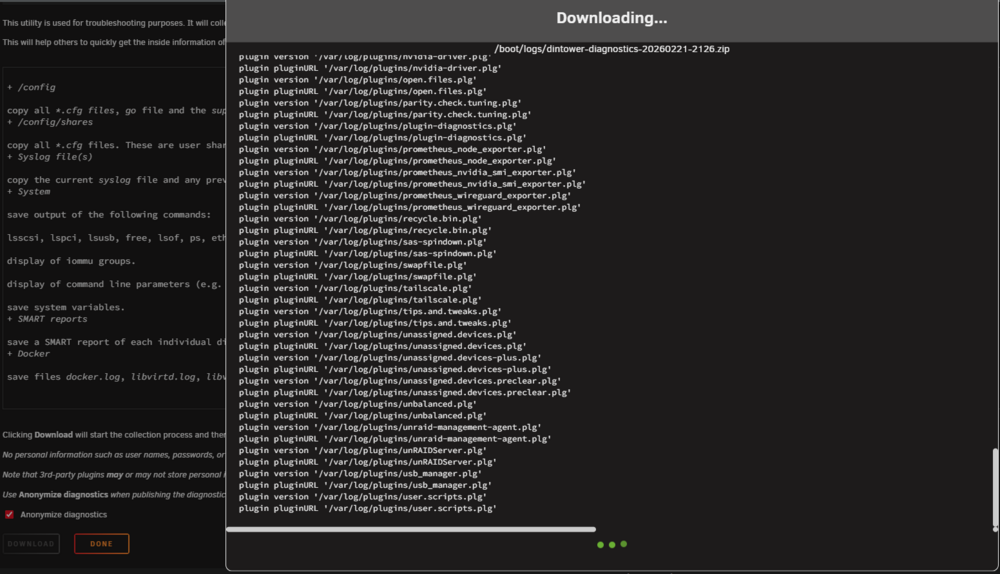Click the vertical scrollbar thumb in log window
Viewport: 1000px width, 574px height.
click(x=995, y=489)
